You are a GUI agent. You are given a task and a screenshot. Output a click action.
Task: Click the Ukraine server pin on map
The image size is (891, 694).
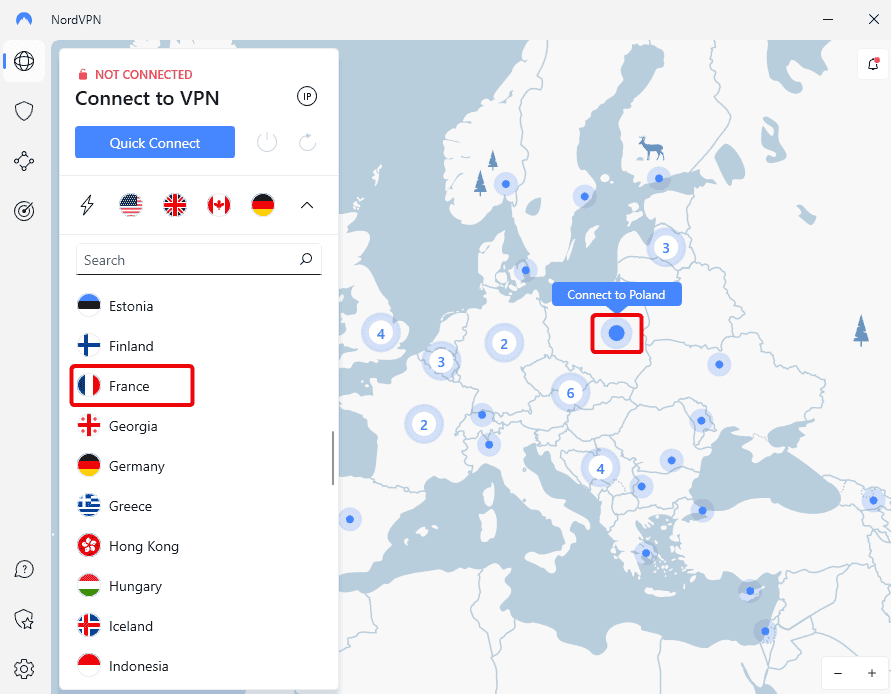(719, 364)
